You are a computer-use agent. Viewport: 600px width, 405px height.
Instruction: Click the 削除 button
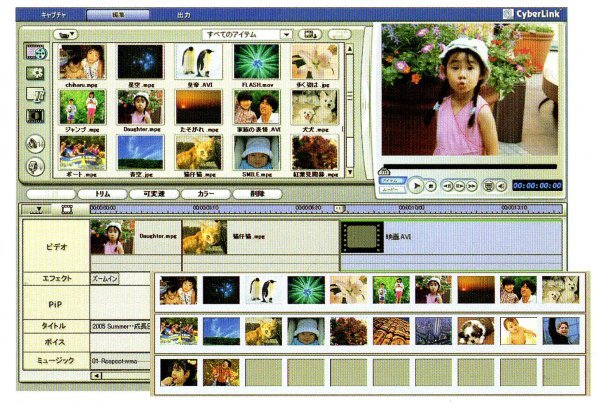click(x=258, y=194)
